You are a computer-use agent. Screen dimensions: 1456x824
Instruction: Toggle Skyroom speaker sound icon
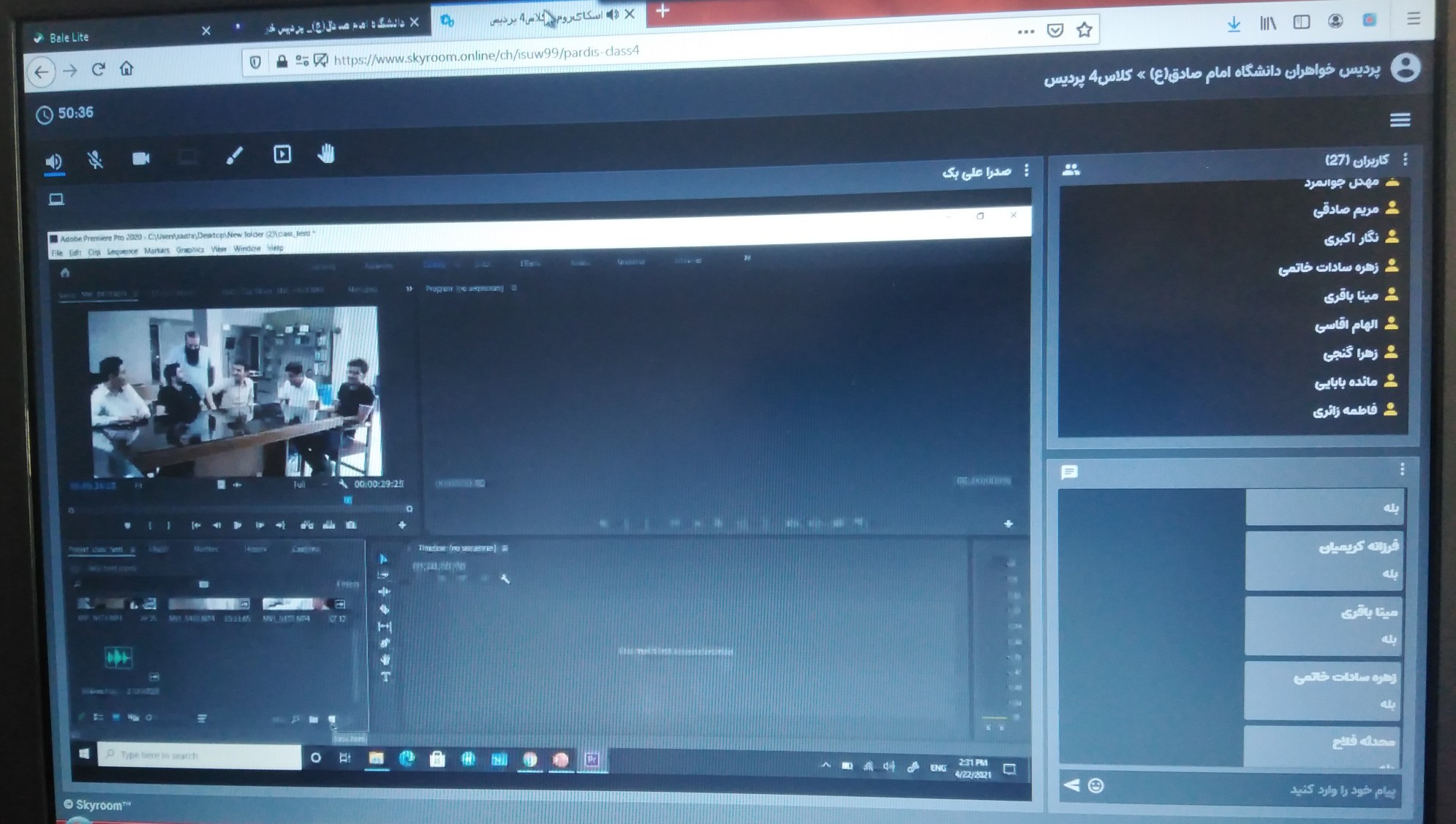pos(53,160)
